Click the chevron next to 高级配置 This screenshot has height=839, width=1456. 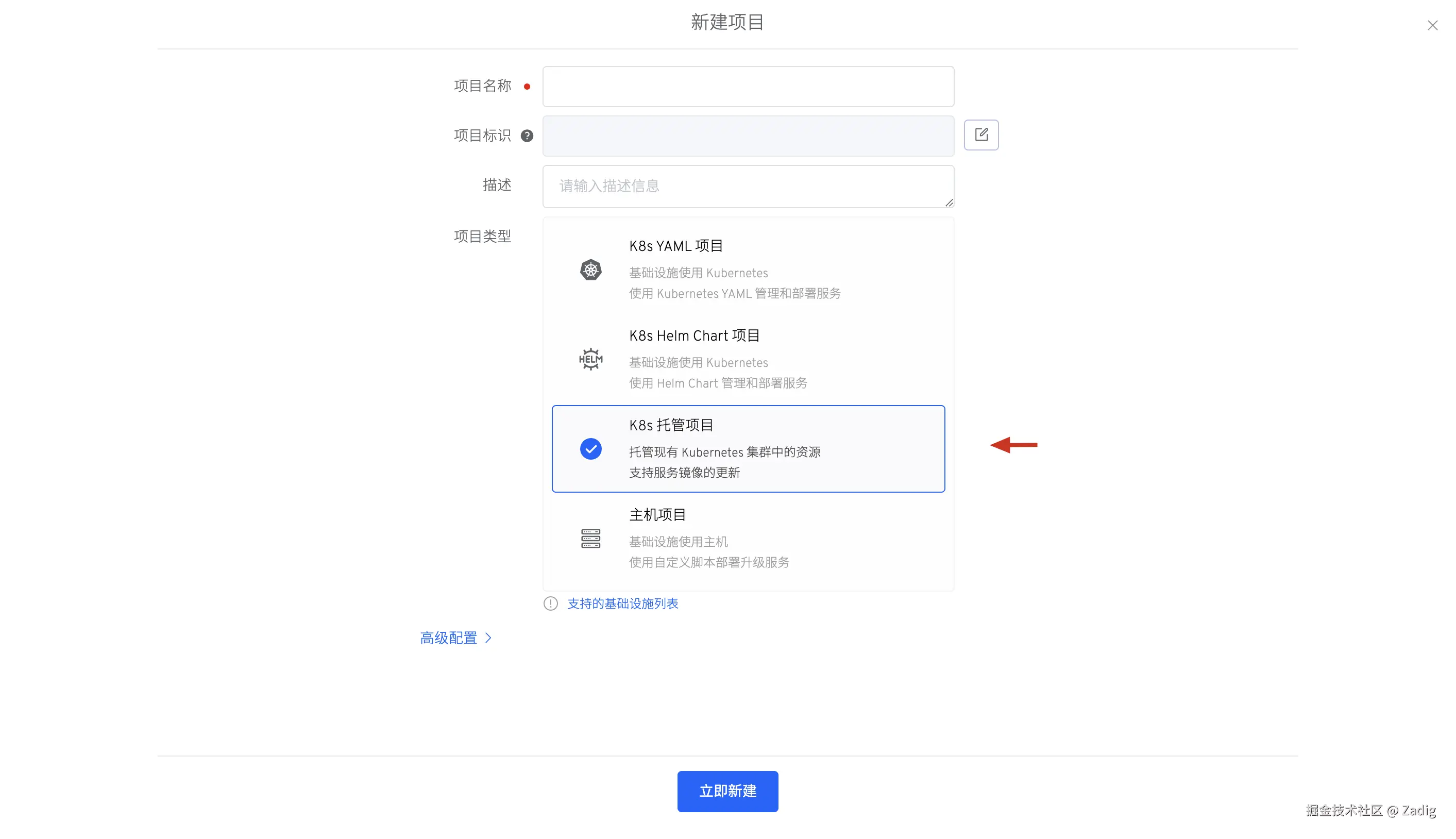[x=488, y=638]
